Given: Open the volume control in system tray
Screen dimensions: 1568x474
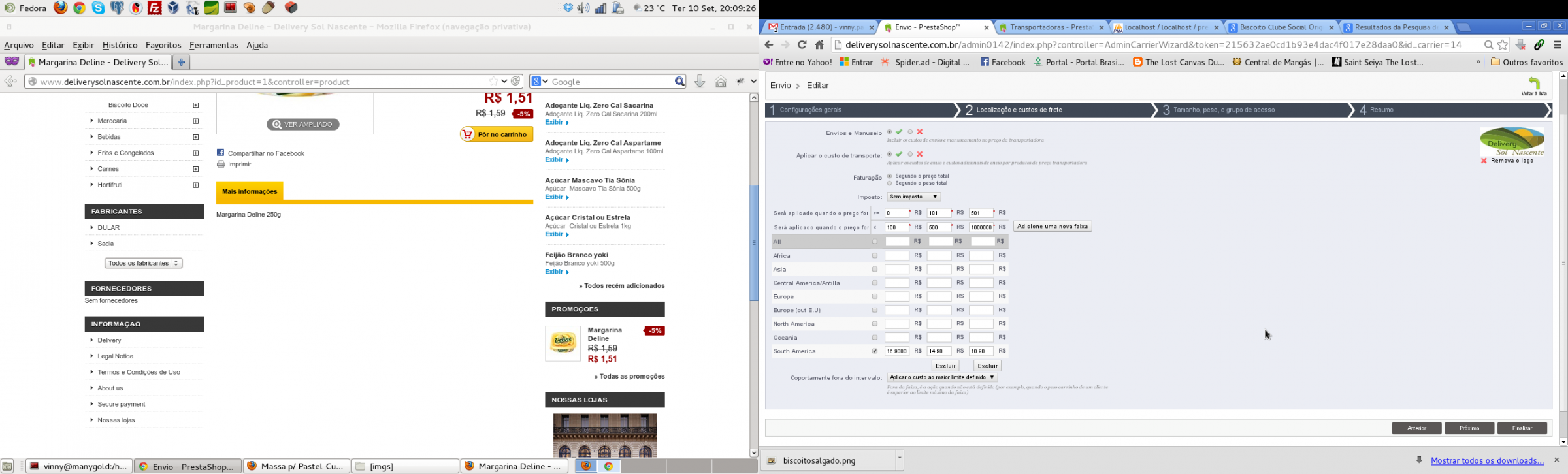Looking at the screenshot, I should click(583, 8).
